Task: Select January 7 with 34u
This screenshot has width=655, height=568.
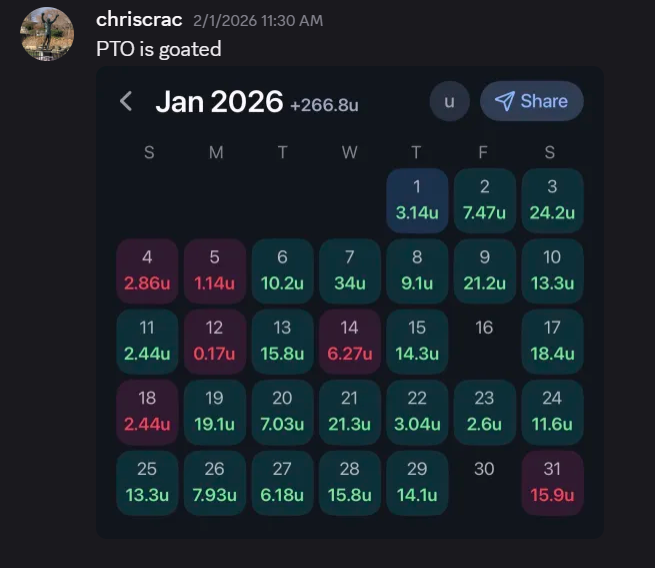Action: 350,270
